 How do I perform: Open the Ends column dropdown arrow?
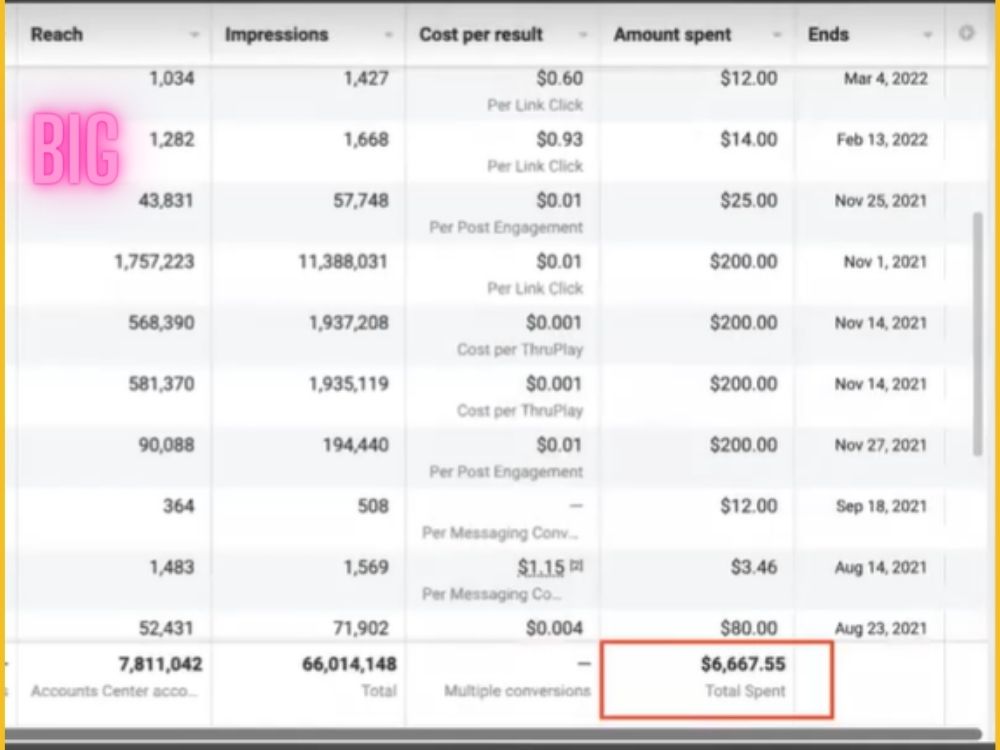pos(928,35)
